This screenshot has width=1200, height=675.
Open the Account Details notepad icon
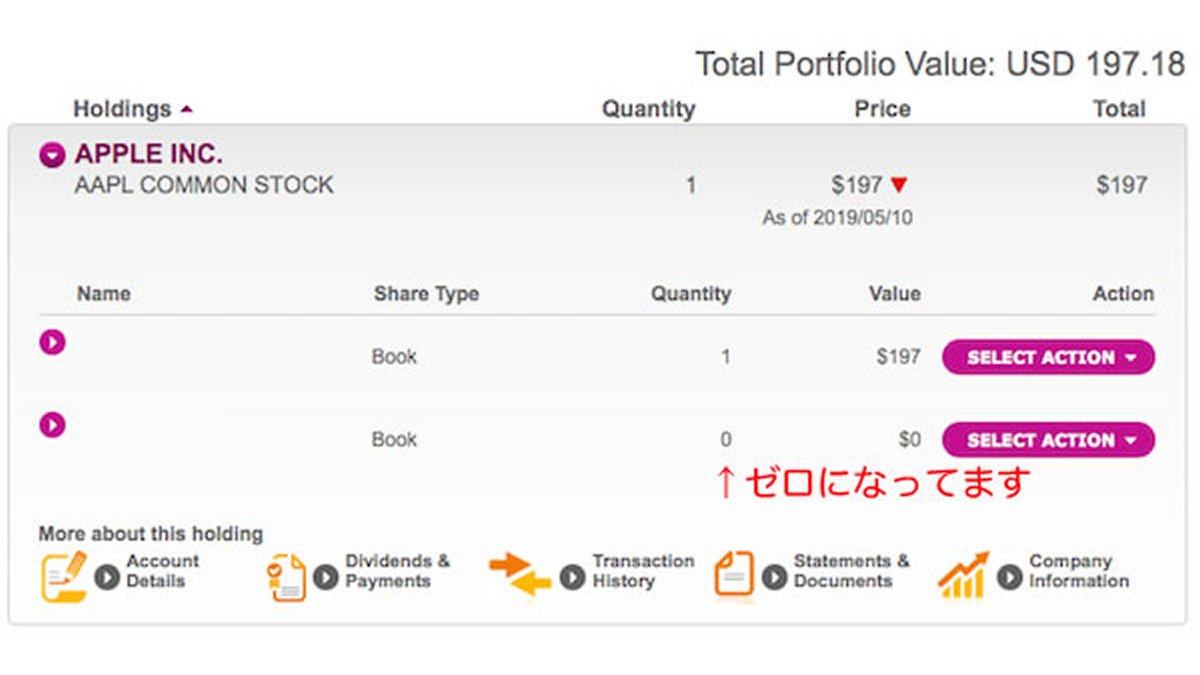(63, 576)
